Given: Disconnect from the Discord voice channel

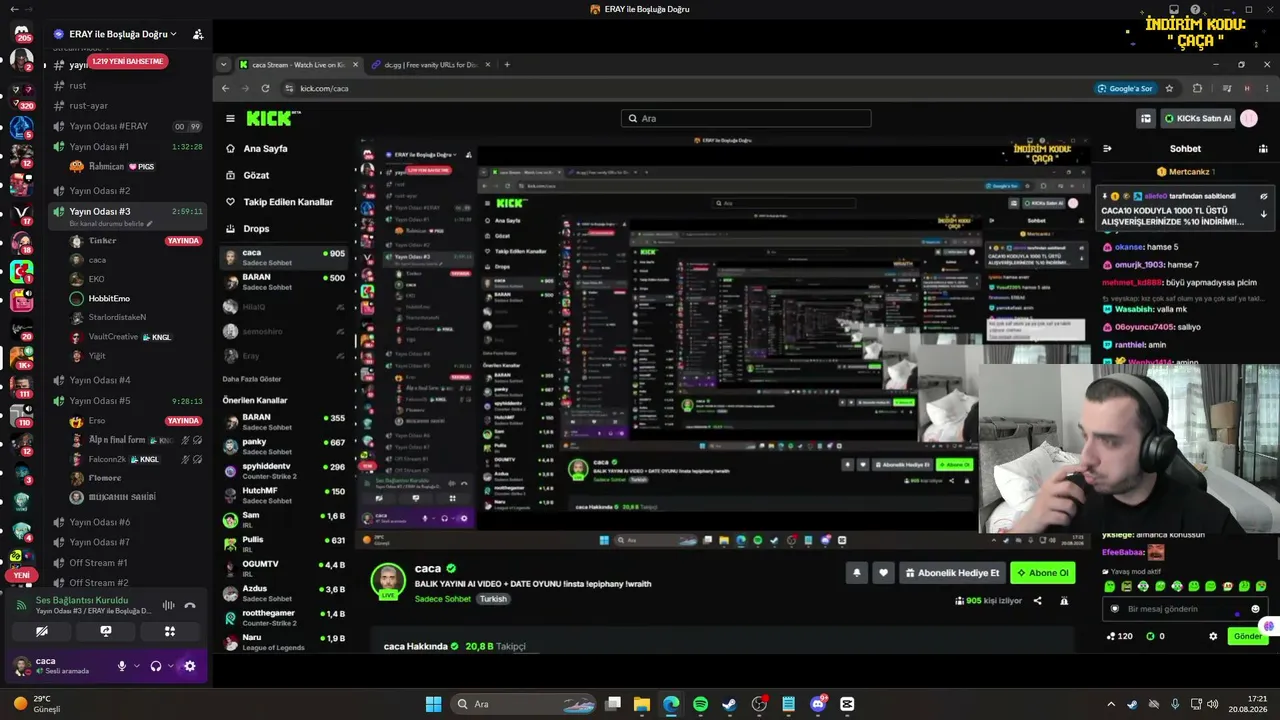Looking at the screenshot, I should (190, 605).
